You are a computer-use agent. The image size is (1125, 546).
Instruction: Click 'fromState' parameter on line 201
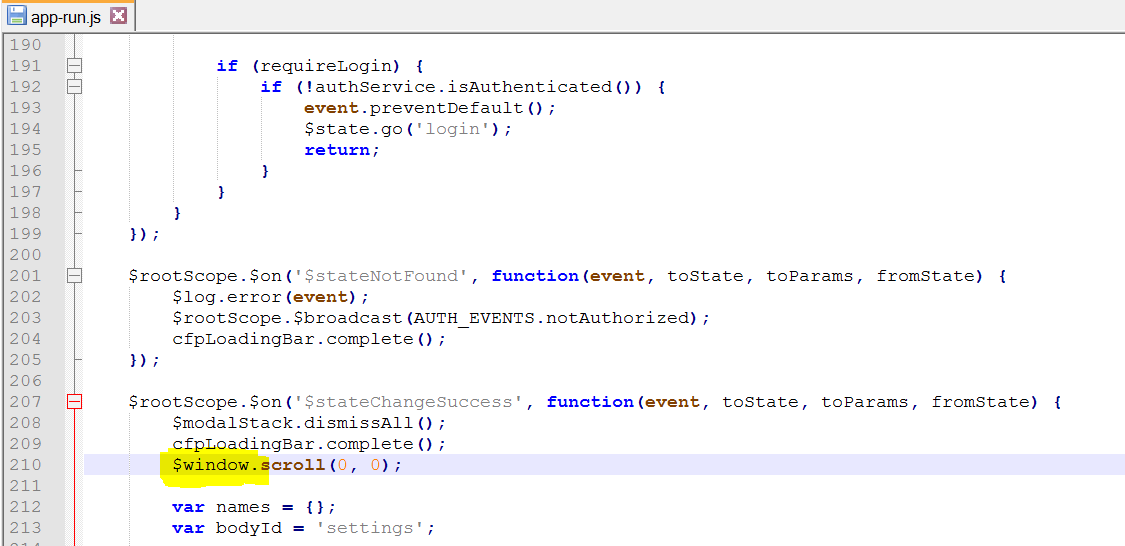pyautogui.click(x=926, y=276)
